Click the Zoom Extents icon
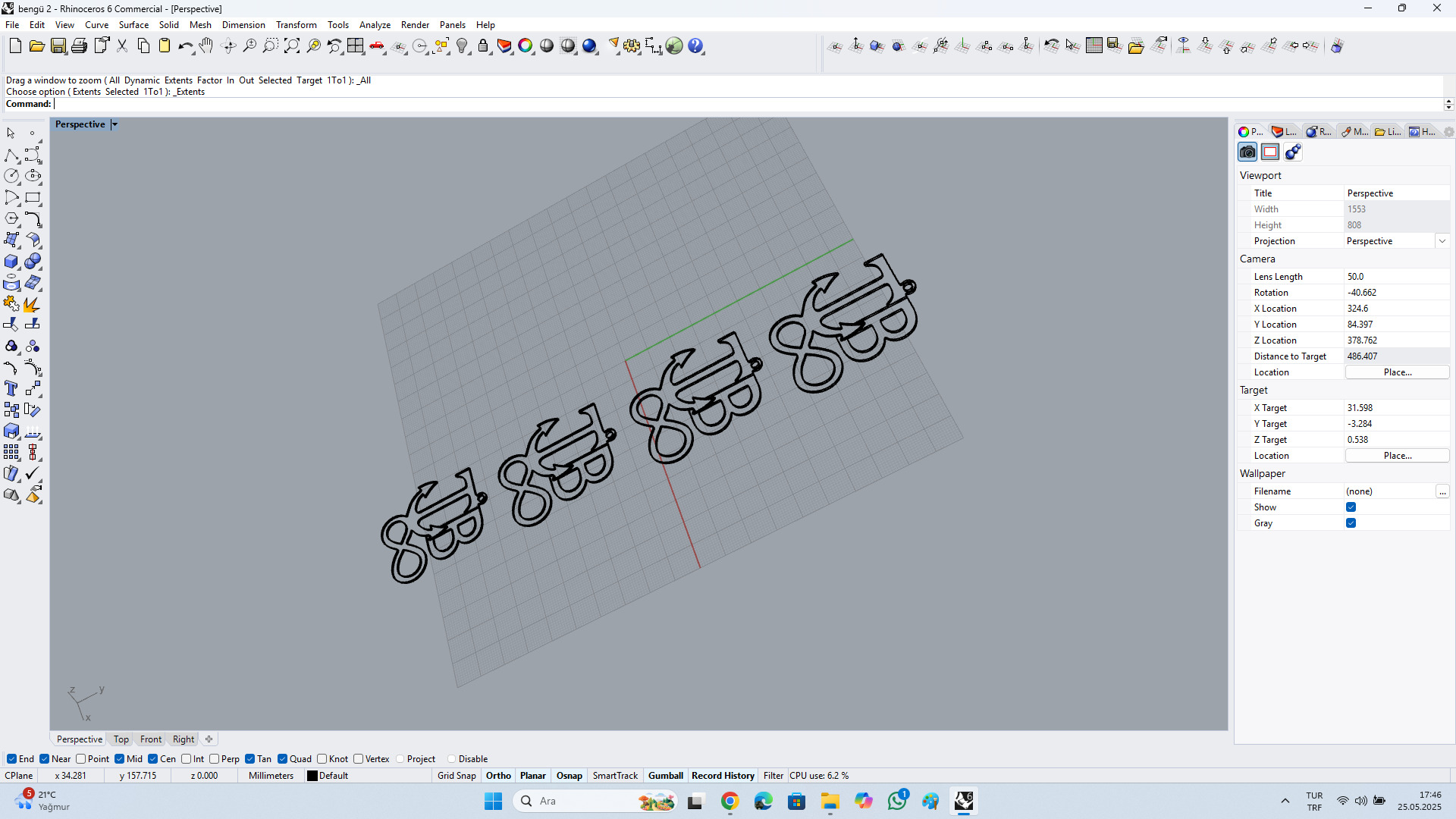Viewport: 1456px width, 819px height. click(292, 46)
